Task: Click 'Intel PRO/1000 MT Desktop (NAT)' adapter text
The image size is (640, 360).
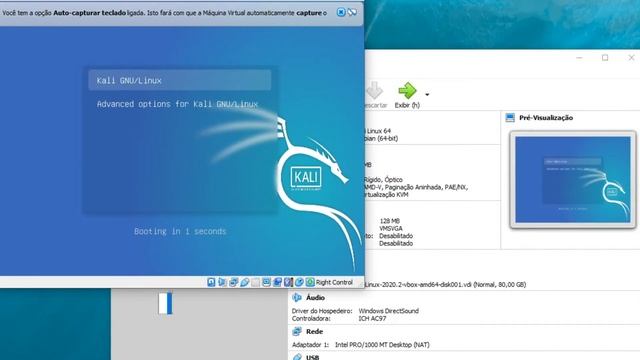Action: point(382,345)
